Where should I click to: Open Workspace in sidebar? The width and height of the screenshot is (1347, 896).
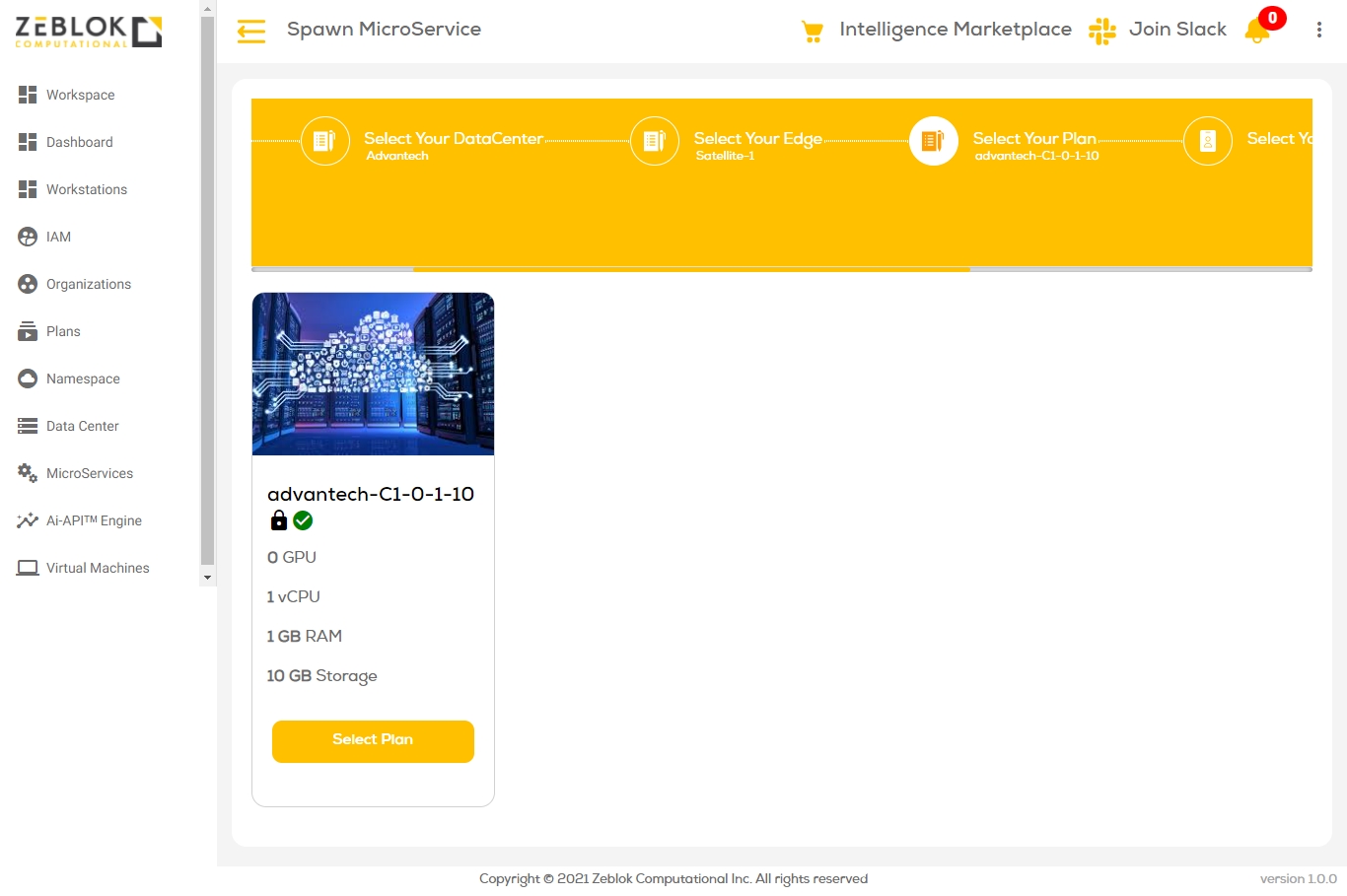point(80,95)
